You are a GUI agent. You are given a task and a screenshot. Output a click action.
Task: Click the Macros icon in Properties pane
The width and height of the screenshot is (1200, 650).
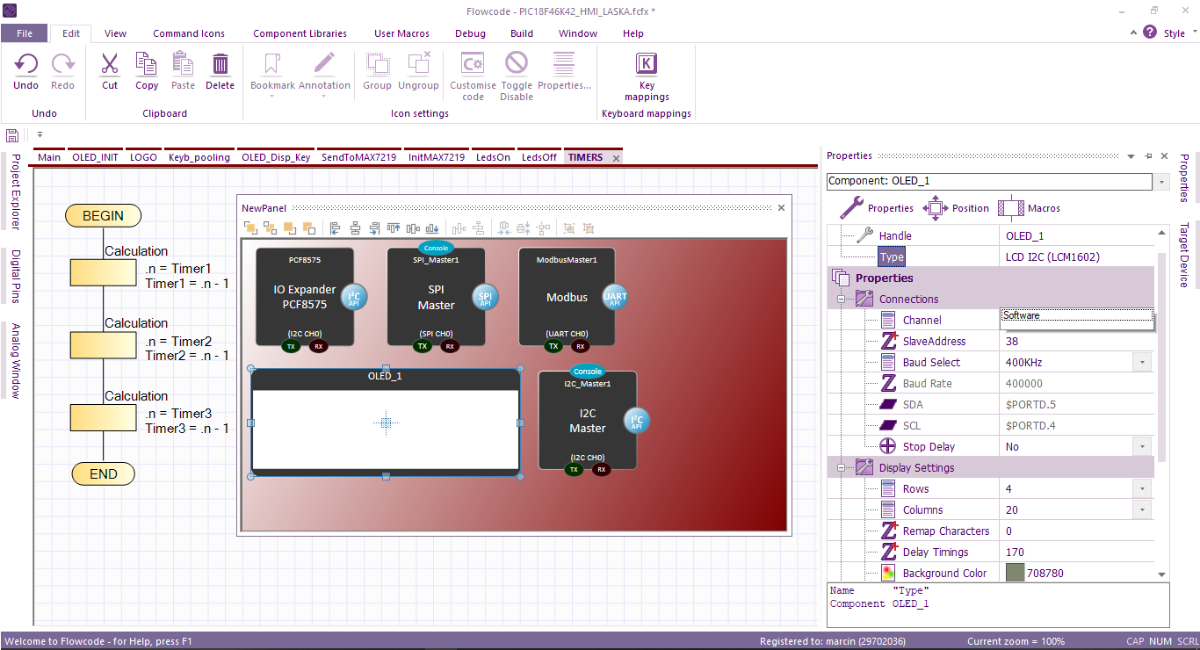(1012, 208)
